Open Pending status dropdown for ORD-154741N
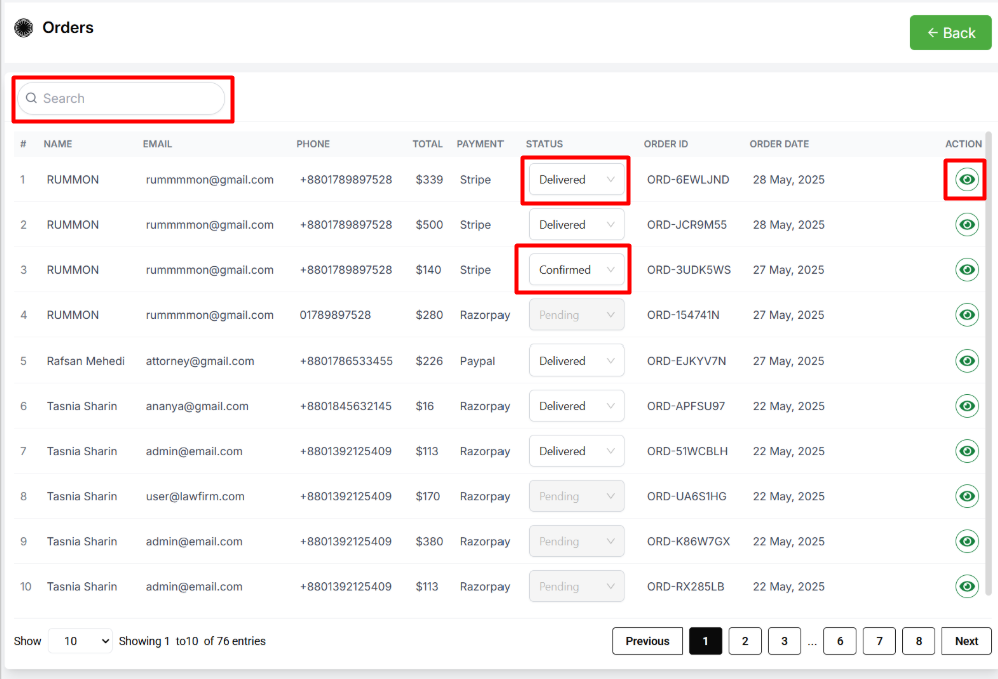This screenshot has width=998, height=679. coord(577,315)
